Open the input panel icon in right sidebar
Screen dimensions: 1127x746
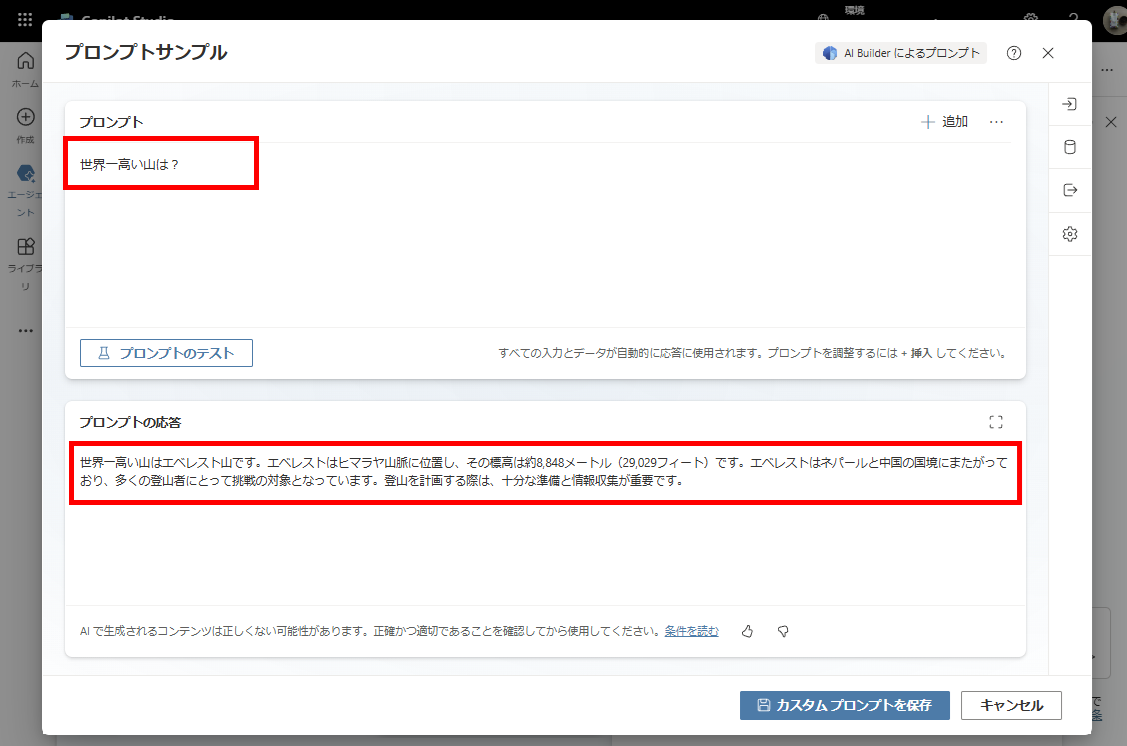pos(1069,105)
